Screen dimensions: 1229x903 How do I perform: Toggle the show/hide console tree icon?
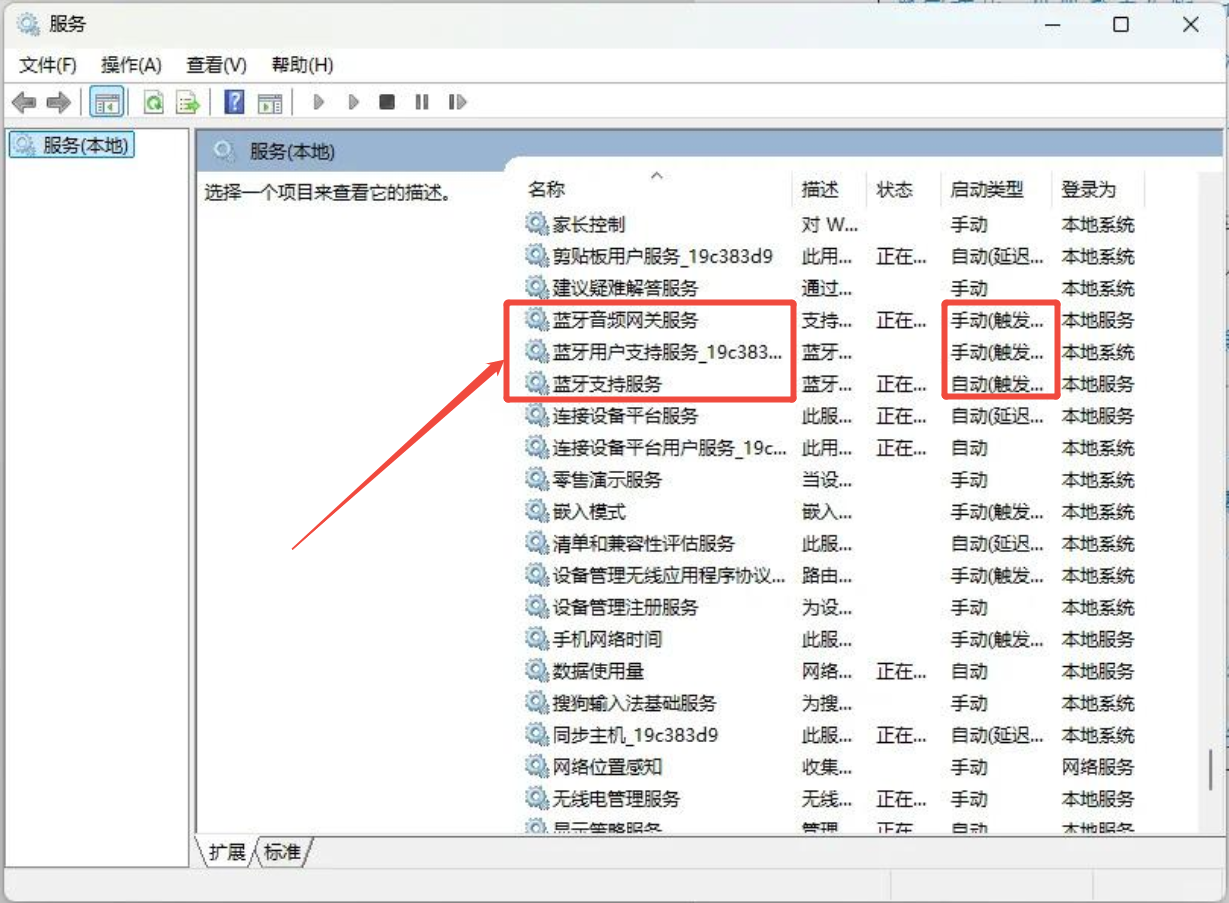pos(106,102)
